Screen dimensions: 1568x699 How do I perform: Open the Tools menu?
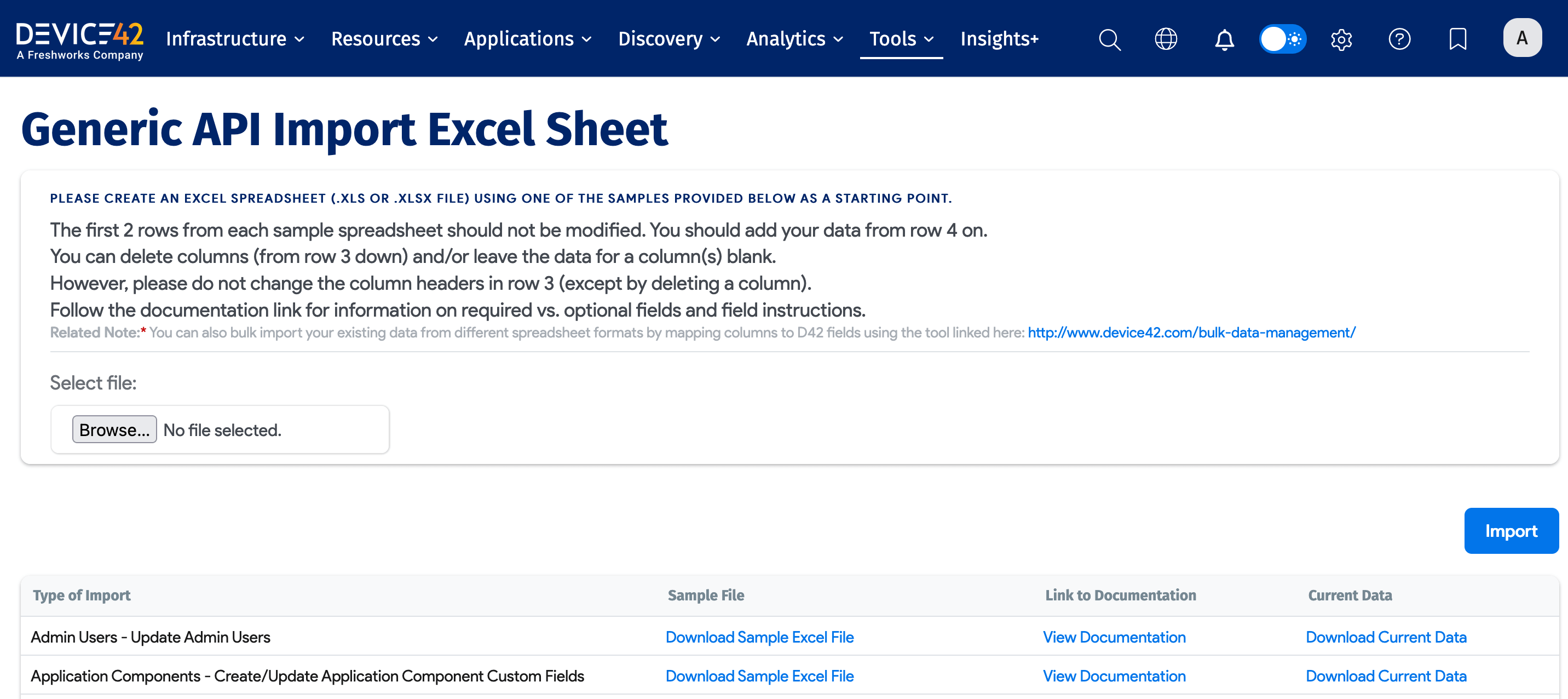point(901,39)
